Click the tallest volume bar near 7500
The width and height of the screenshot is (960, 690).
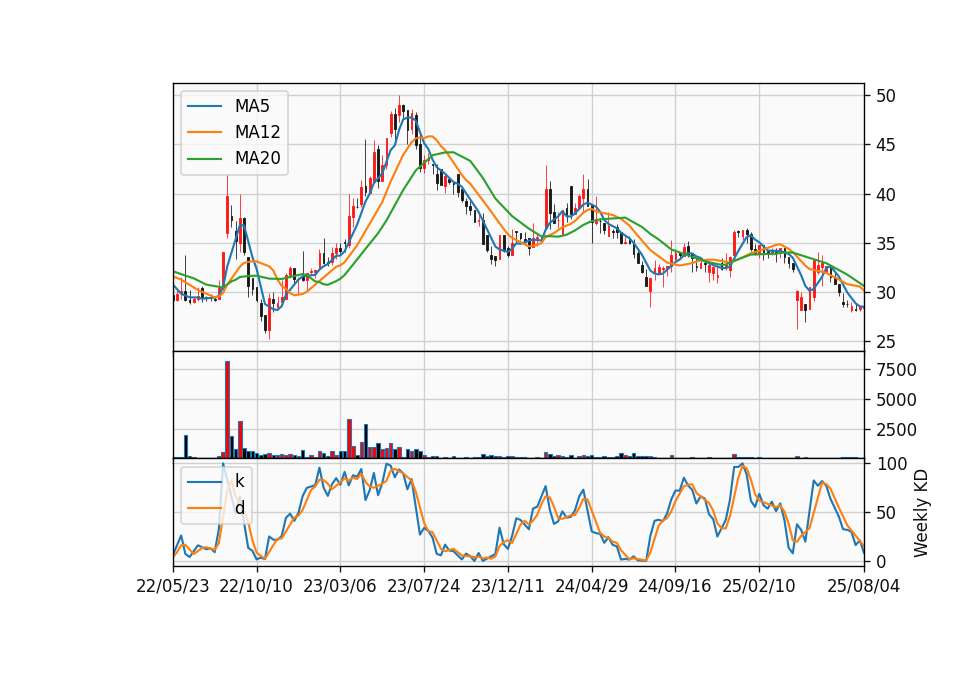(x=228, y=410)
